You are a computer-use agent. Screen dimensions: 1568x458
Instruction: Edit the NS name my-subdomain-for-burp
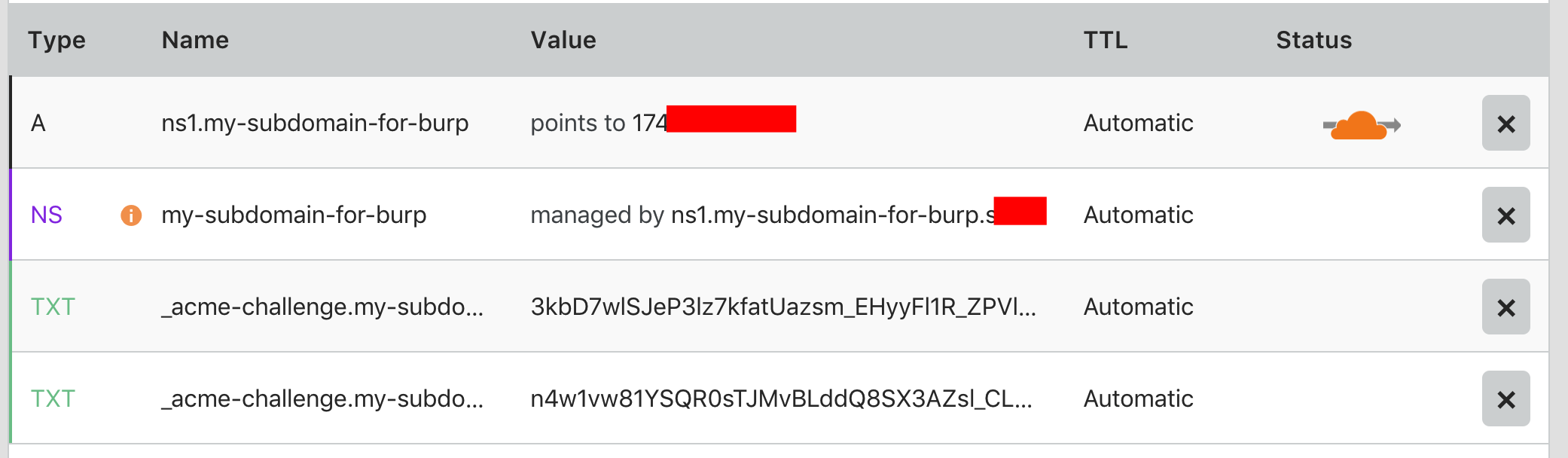click(x=294, y=215)
